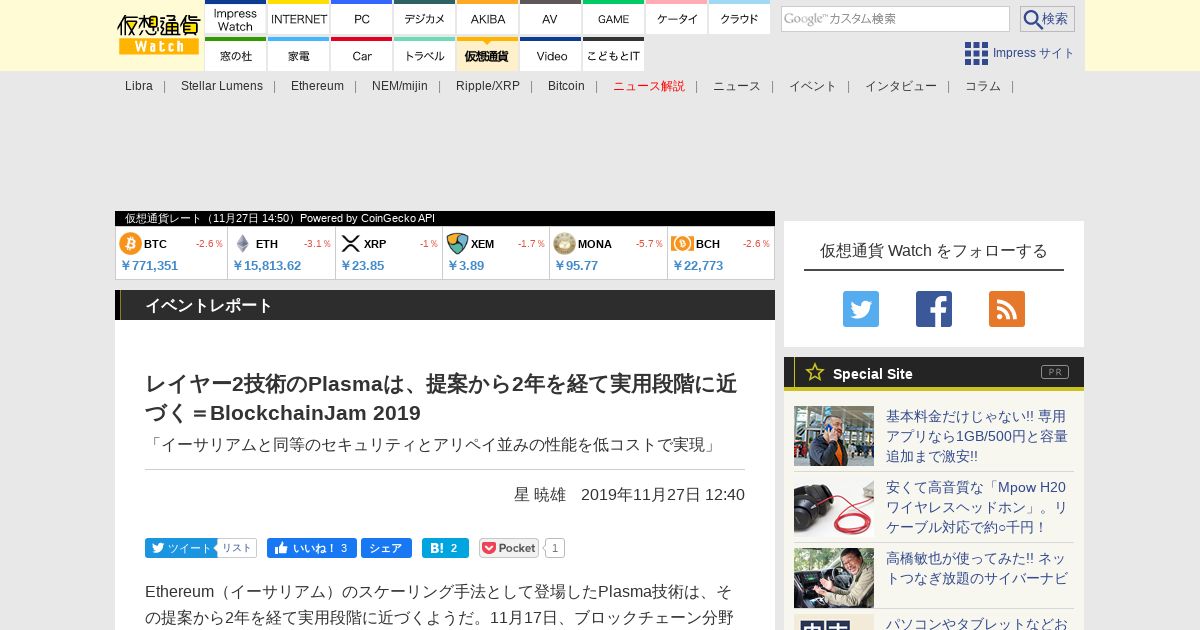Viewport: 1200px width, 630px height.
Task: Open the car navigation driver thumbnail
Action: (x=834, y=578)
